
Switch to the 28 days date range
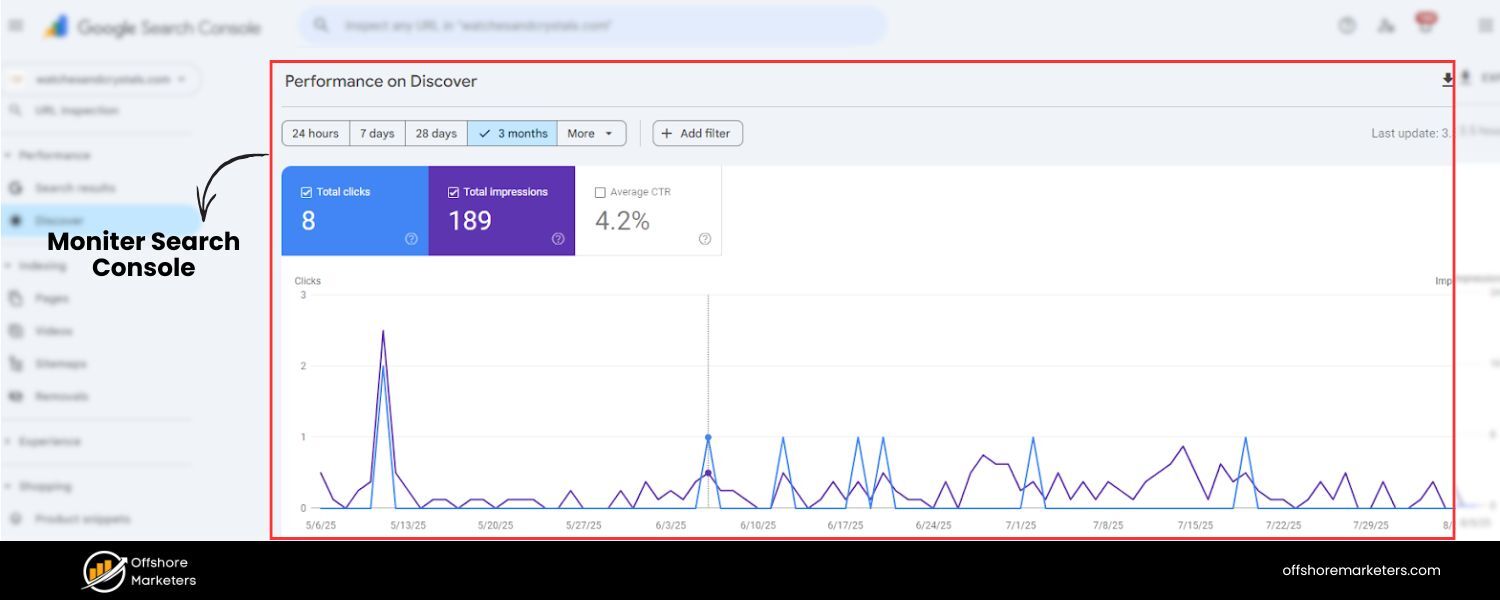coord(435,132)
